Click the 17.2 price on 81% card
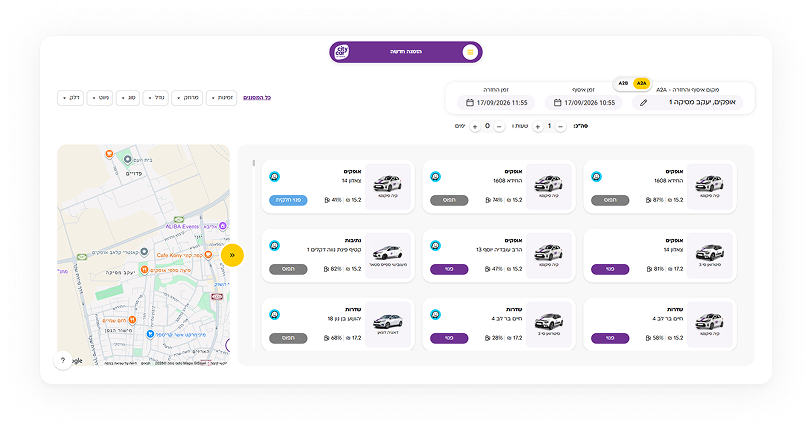This screenshot has width=812, height=428. click(x=678, y=269)
